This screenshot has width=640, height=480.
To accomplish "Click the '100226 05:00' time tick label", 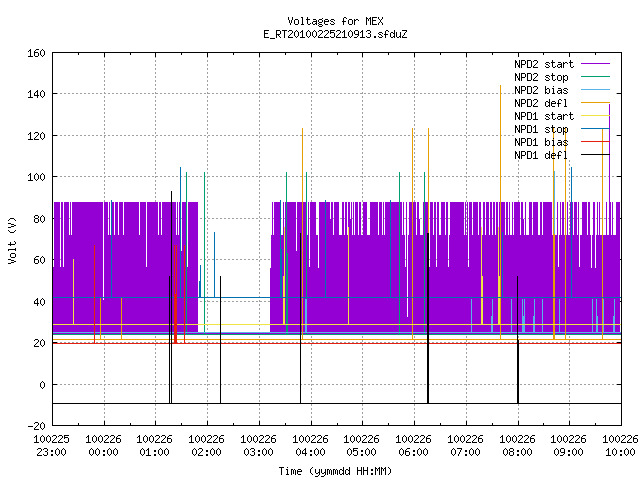I will tap(361, 446).
